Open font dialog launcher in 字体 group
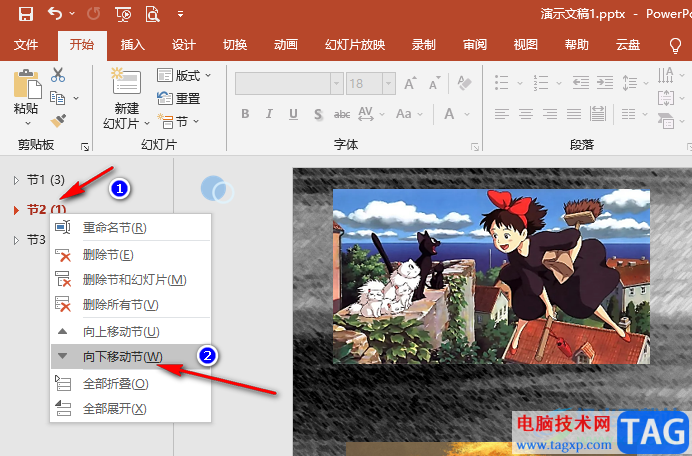The height and width of the screenshot is (456, 692). 475,147
